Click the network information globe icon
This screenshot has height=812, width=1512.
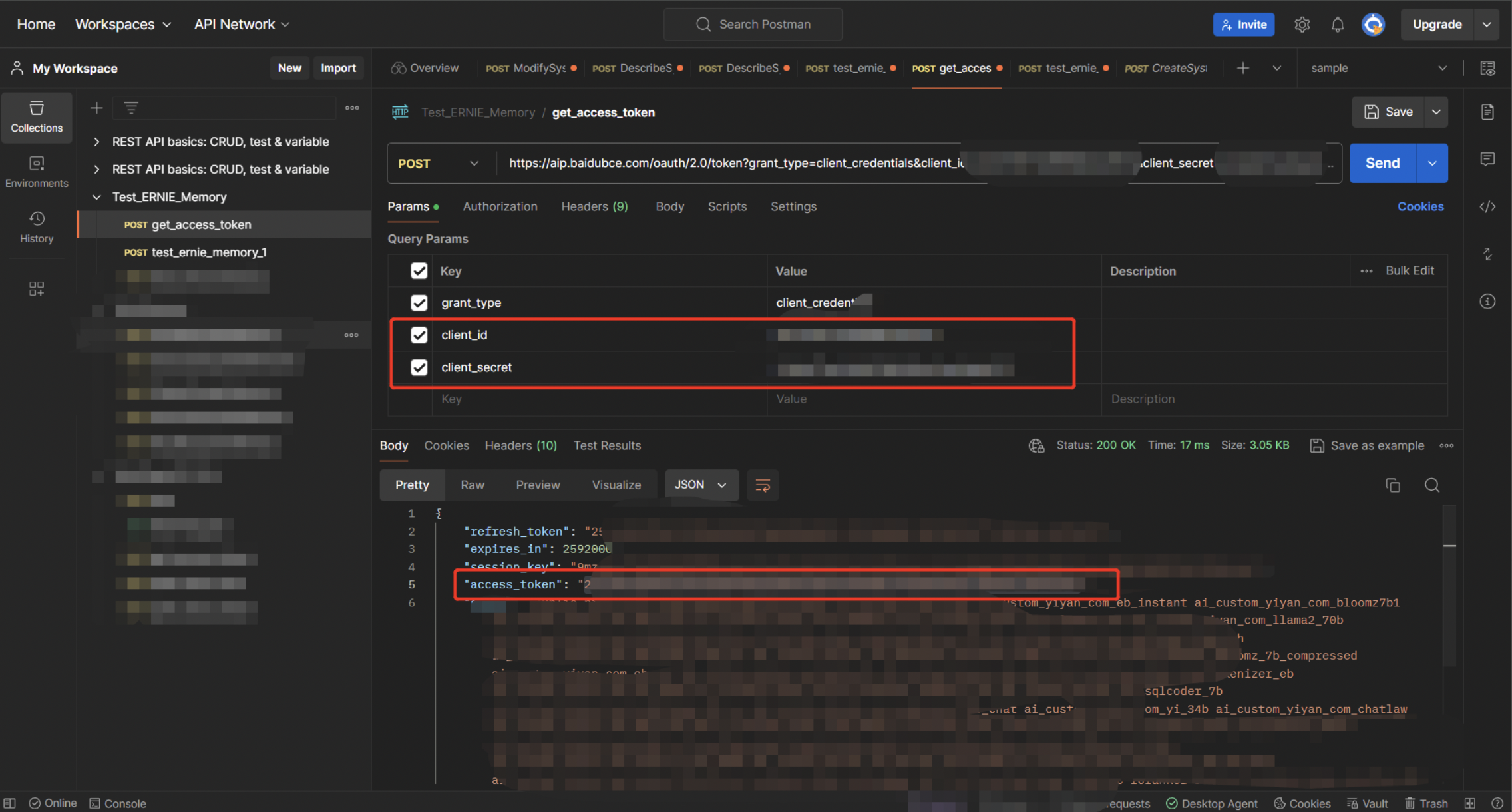pyautogui.click(x=1036, y=445)
